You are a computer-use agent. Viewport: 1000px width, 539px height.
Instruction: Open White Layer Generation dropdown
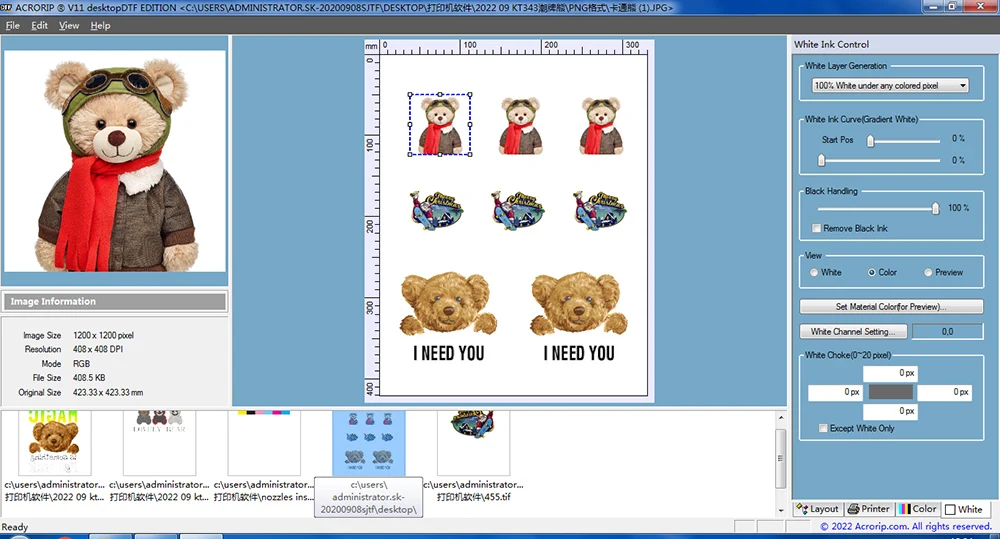click(890, 85)
